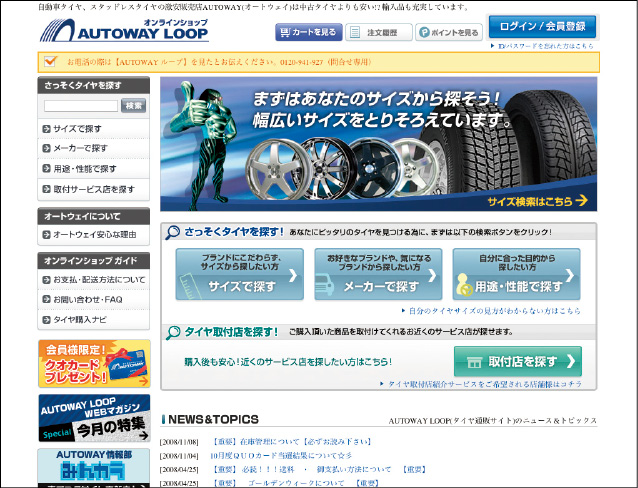Viewport: 638px width, 488px height.
Task: Click 購入後も安心 service shop text
Action: (288, 362)
